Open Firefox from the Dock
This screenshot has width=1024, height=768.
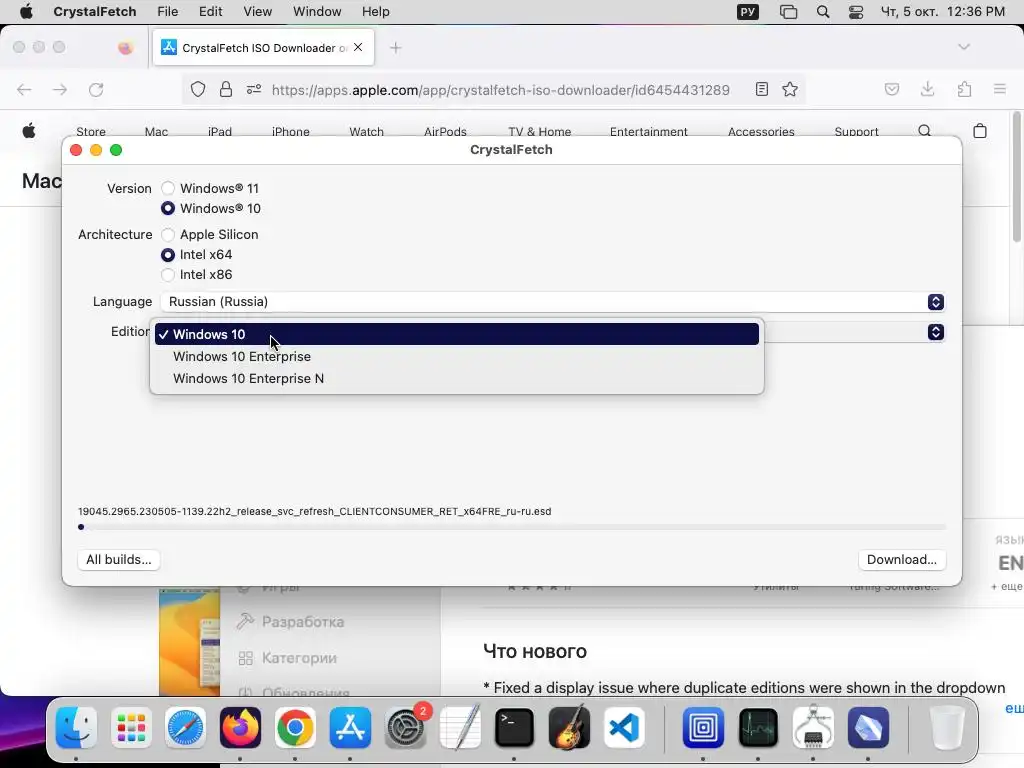[240, 728]
